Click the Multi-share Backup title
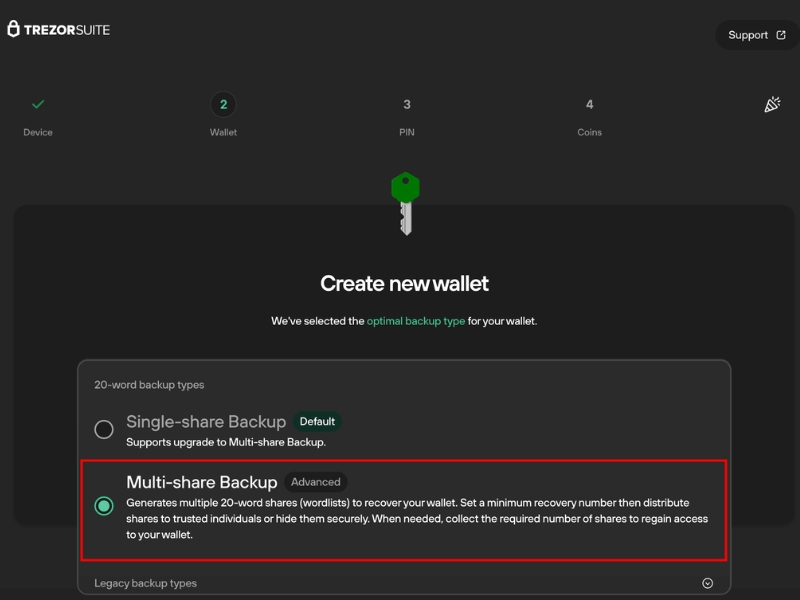This screenshot has height=600, width=800. point(202,482)
